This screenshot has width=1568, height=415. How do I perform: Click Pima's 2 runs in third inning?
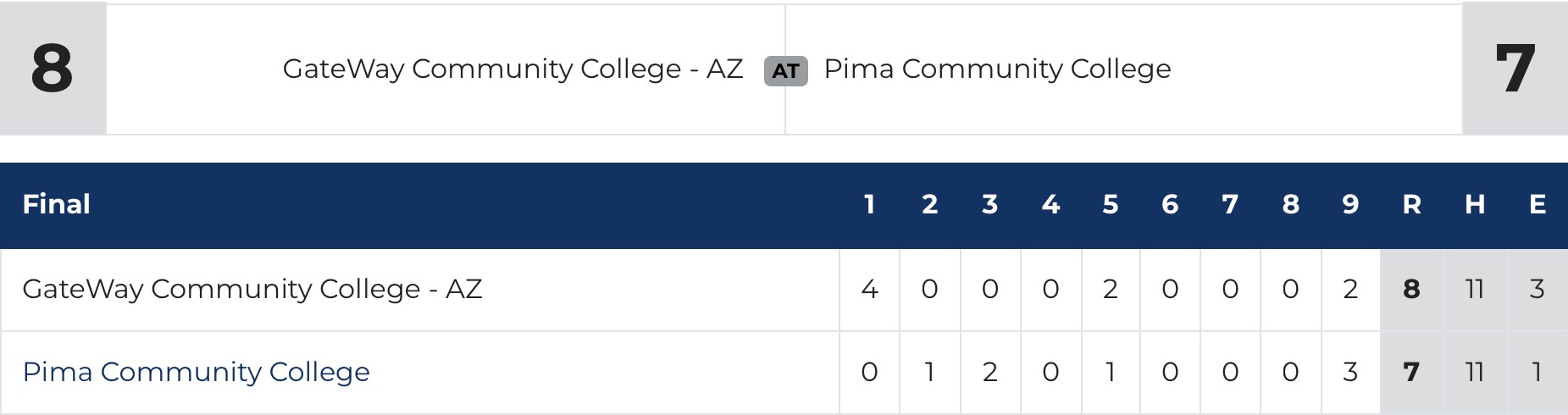[989, 372]
